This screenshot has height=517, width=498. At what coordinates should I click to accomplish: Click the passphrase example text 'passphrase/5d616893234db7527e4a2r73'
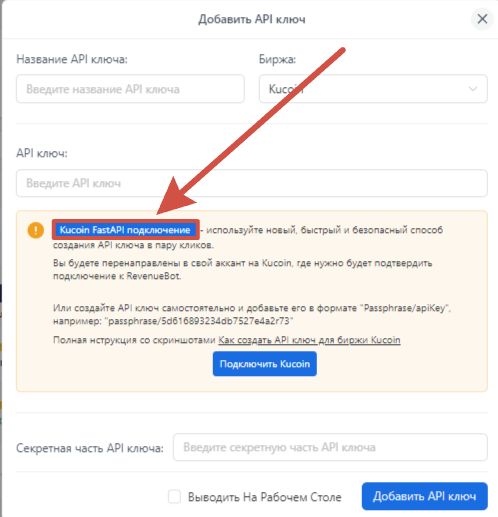199,321
